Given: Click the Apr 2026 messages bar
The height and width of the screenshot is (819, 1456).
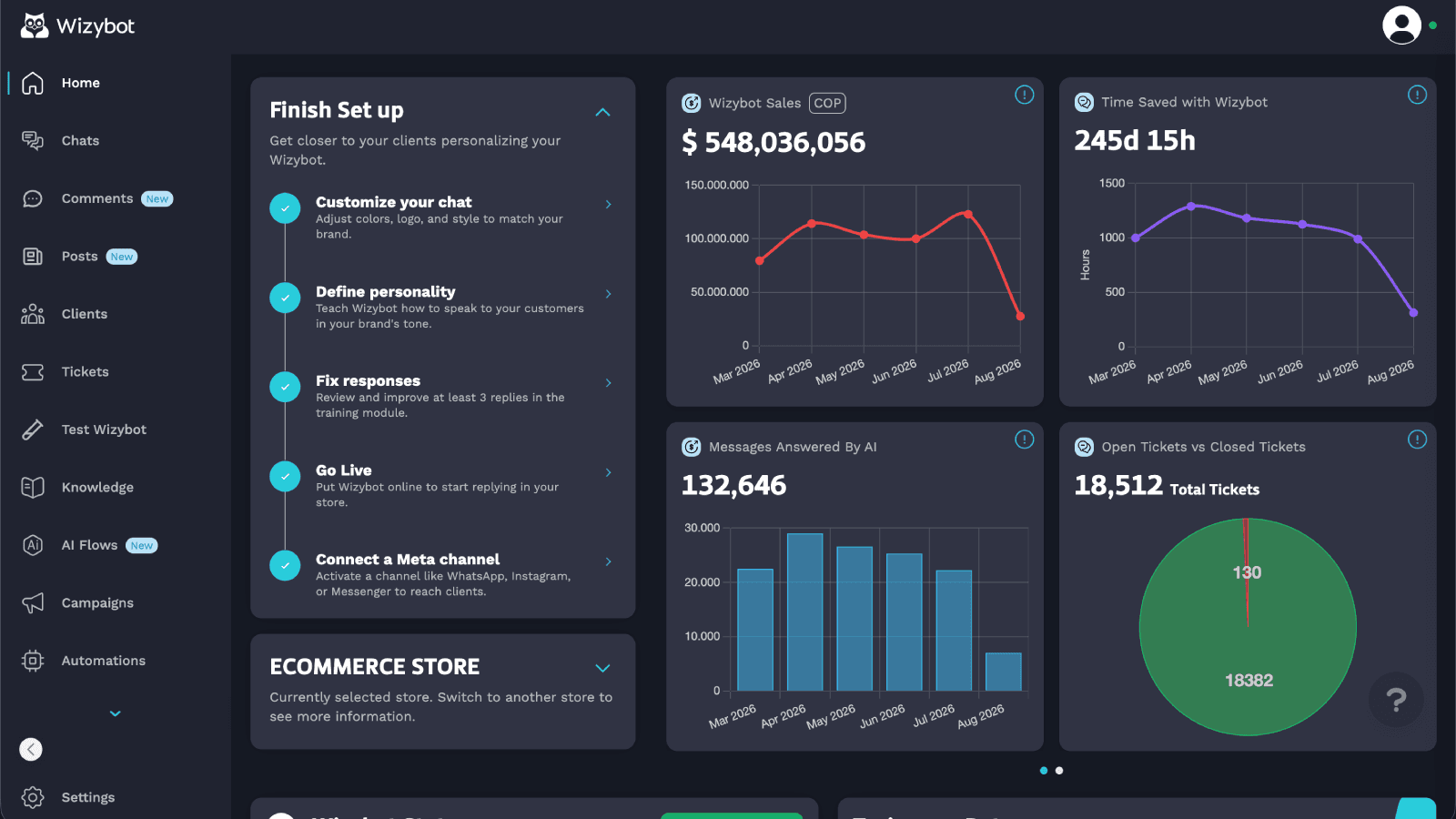Looking at the screenshot, I should pos(804,612).
